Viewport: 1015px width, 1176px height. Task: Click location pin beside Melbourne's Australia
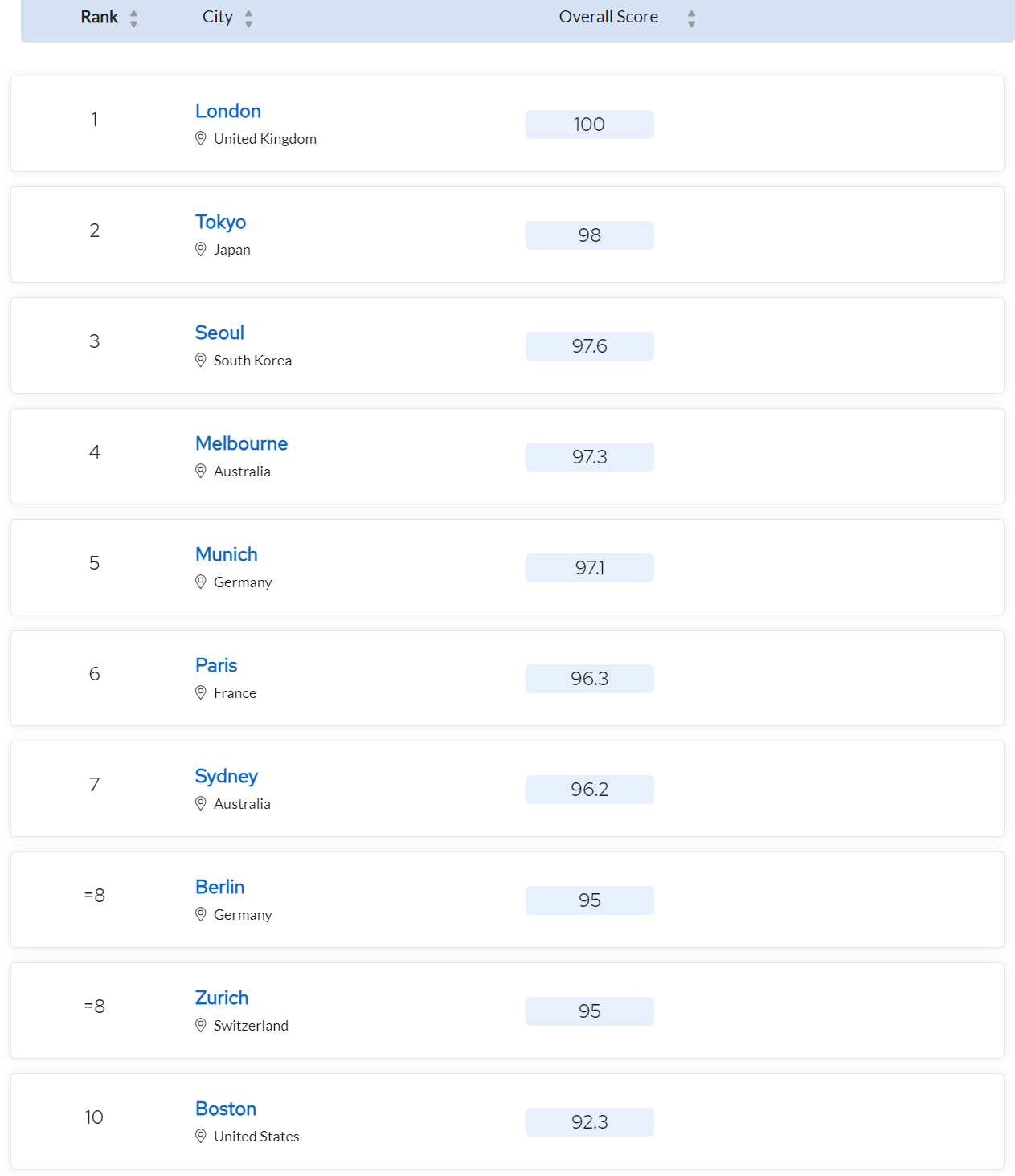tap(201, 471)
